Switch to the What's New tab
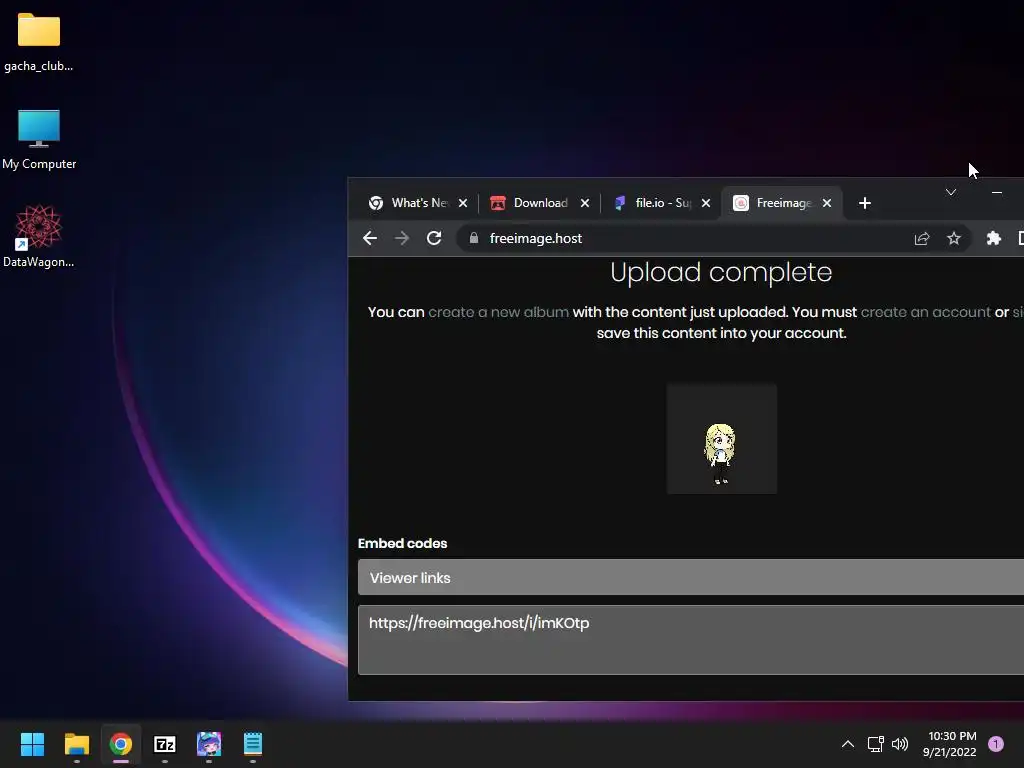The height and width of the screenshot is (768, 1024). pos(419,203)
